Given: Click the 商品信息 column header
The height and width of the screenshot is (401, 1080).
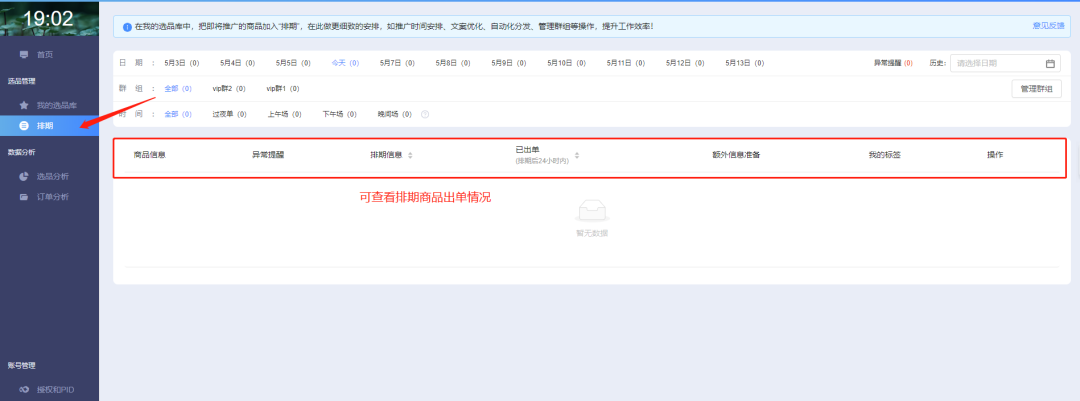Looking at the screenshot, I should (149, 155).
